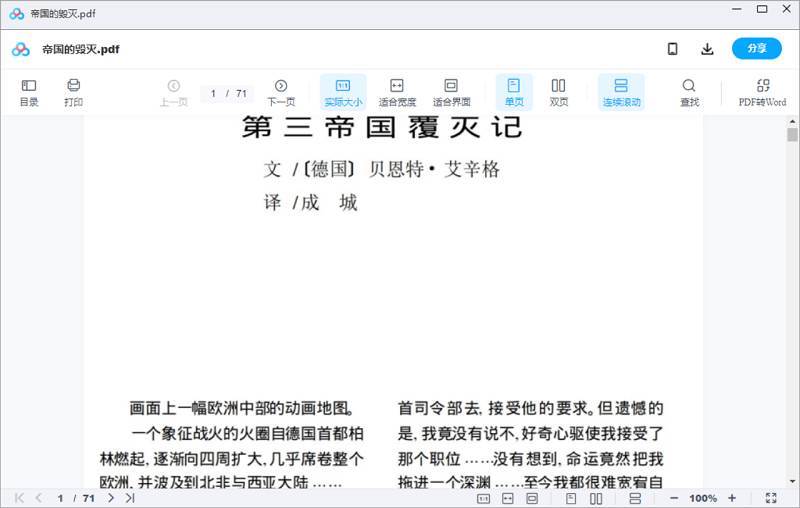
Task: Click the 分享 share button
Action: click(757, 49)
